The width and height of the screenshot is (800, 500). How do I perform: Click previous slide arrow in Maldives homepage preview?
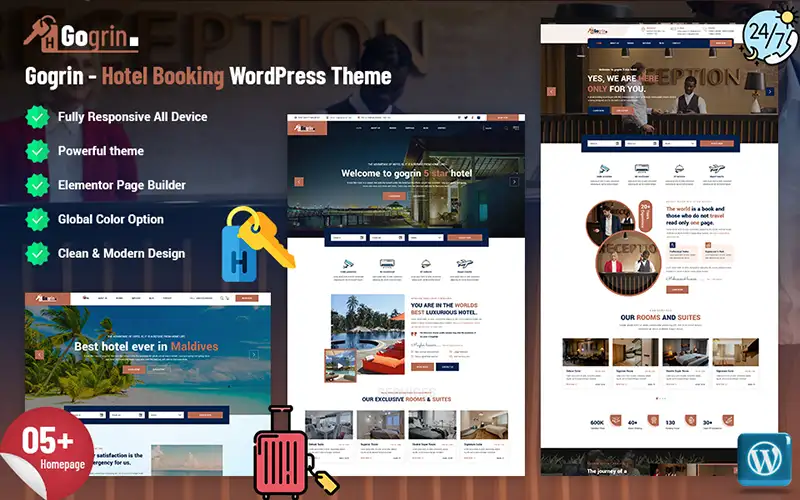pyautogui.click(x=39, y=355)
